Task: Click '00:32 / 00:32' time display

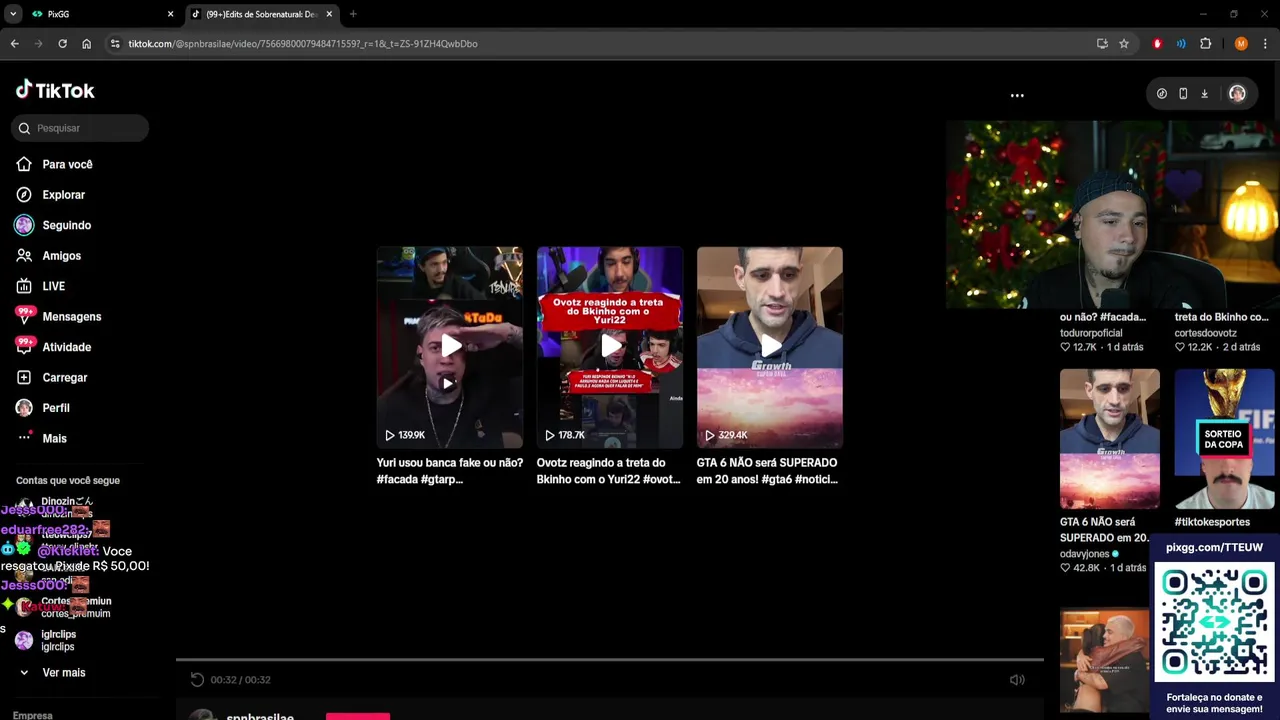Action: point(240,680)
